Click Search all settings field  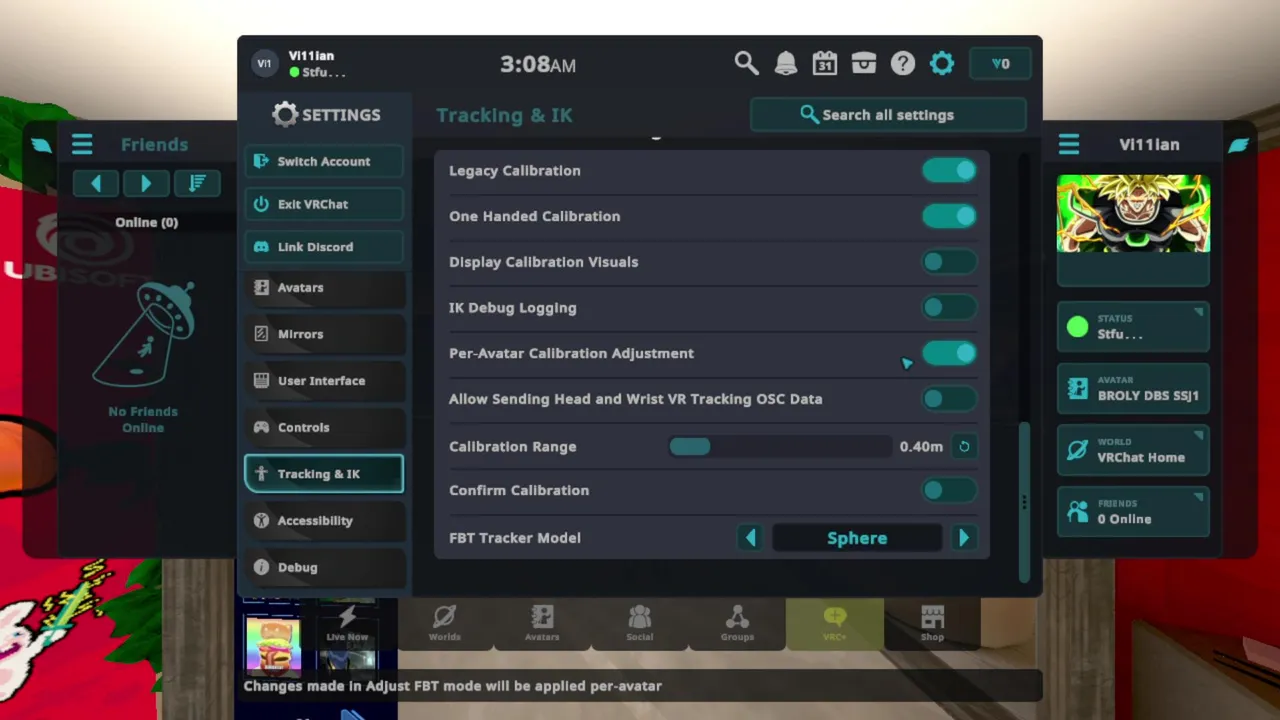[x=888, y=115]
